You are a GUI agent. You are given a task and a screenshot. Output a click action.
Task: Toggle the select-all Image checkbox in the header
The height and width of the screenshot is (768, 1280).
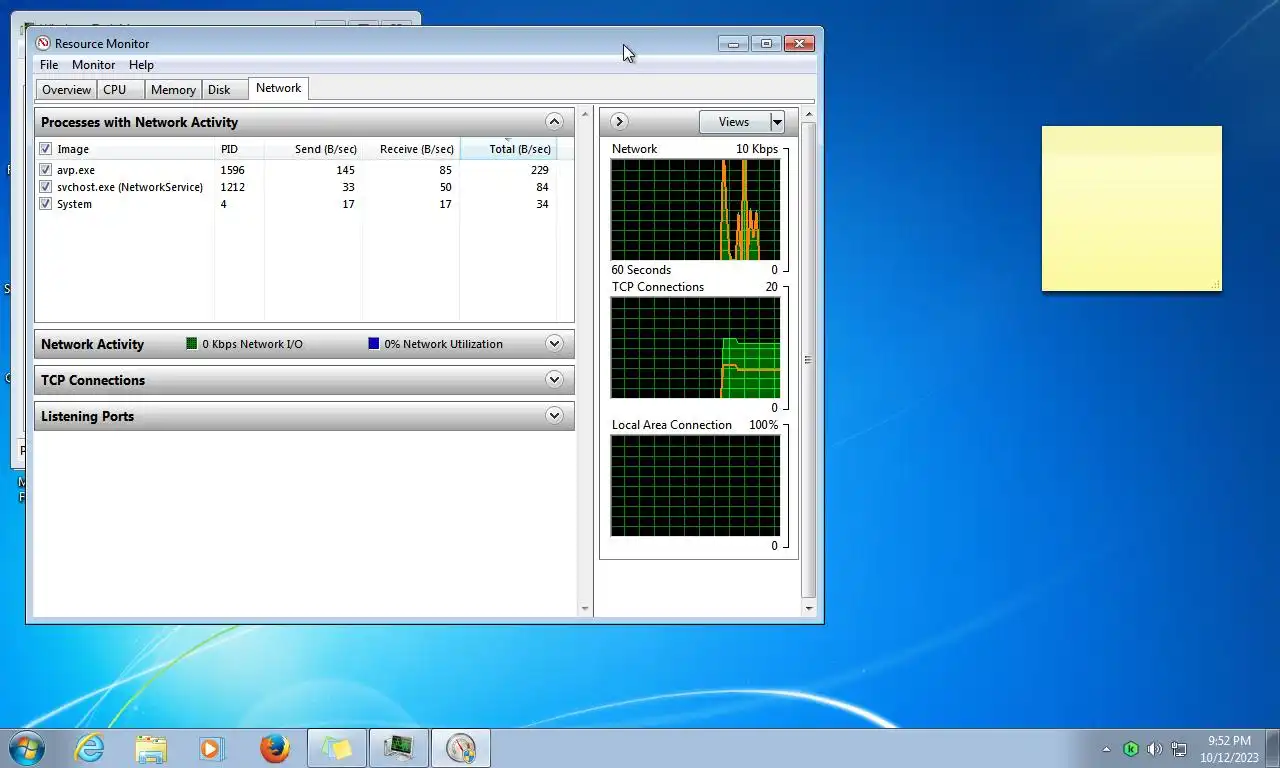pos(45,149)
